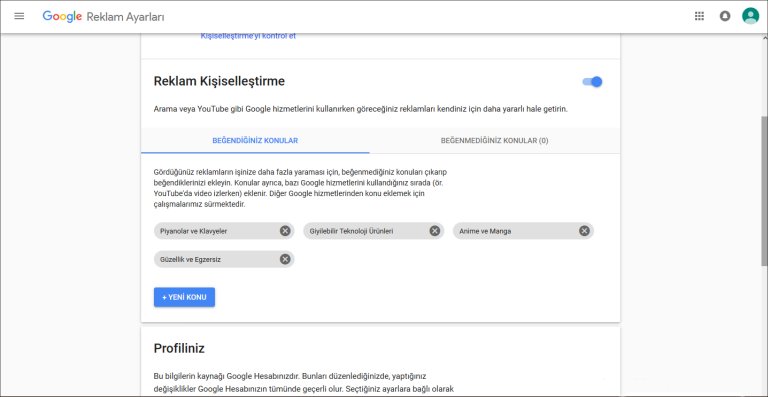Remove Giyilebilir Teknoloji Ürünleri topic
The height and width of the screenshot is (397, 768).
pyautogui.click(x=434, y=231)
